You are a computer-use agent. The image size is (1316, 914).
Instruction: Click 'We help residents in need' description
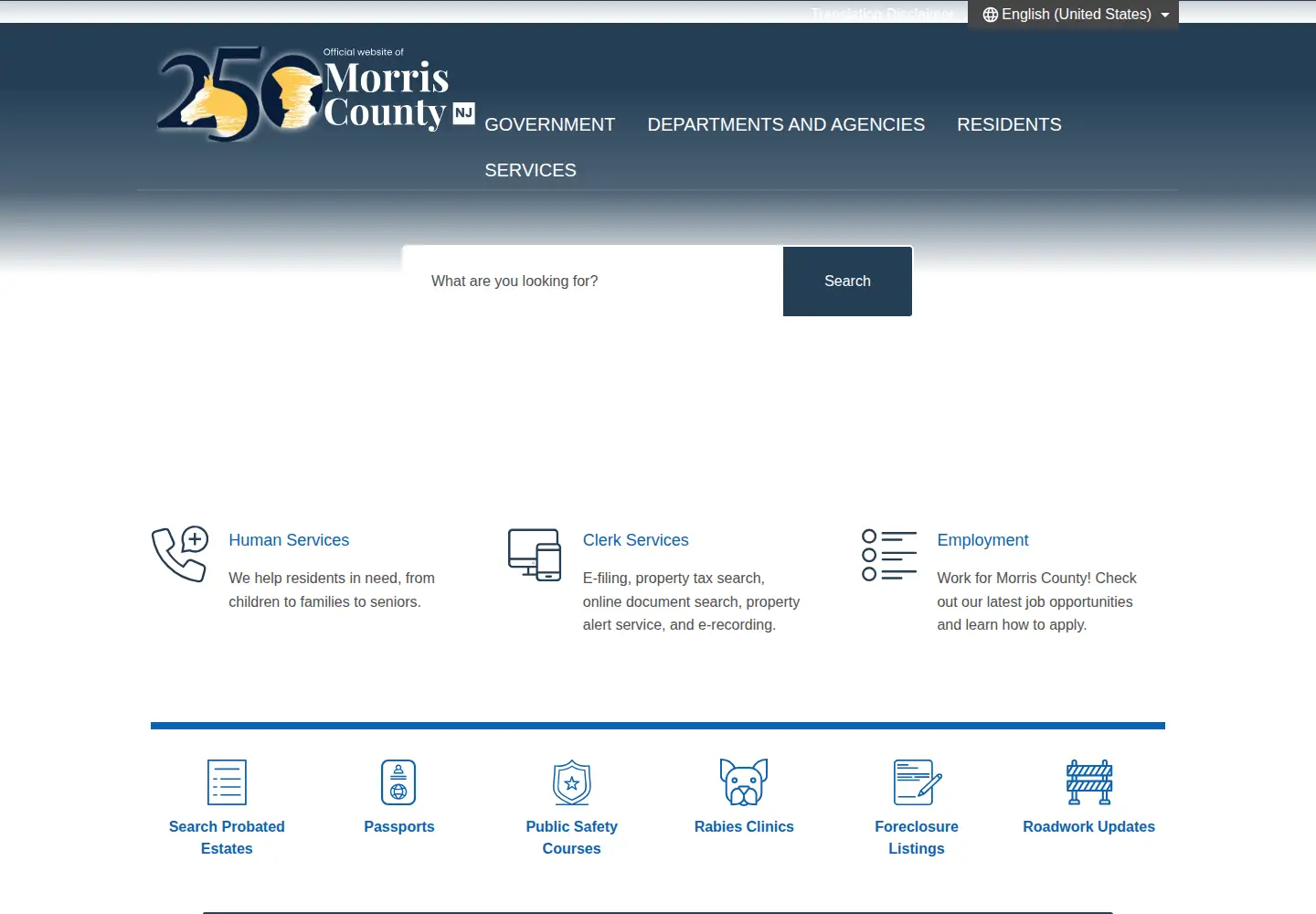pos(332,590)
